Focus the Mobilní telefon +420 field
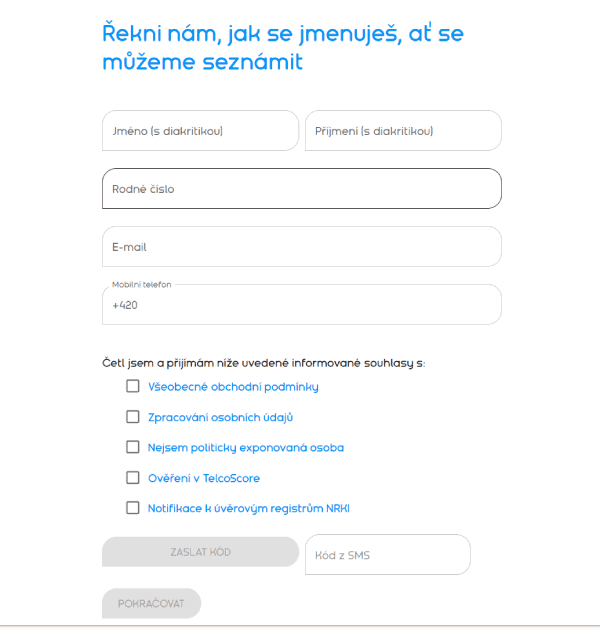The image size is (600, 630). [302, 305]
